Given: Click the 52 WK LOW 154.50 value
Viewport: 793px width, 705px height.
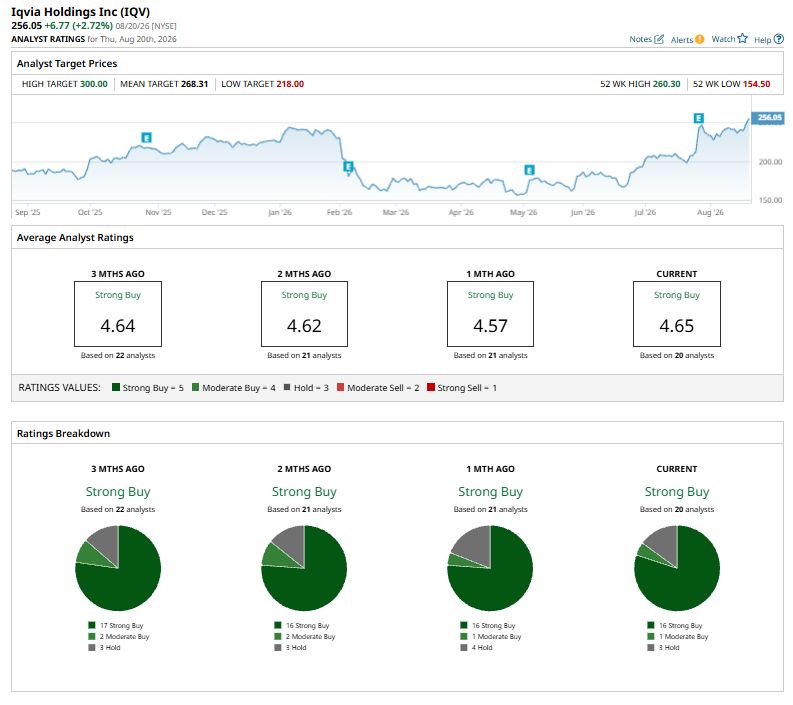Looking at the screenshot, I should tap(757, 84).
